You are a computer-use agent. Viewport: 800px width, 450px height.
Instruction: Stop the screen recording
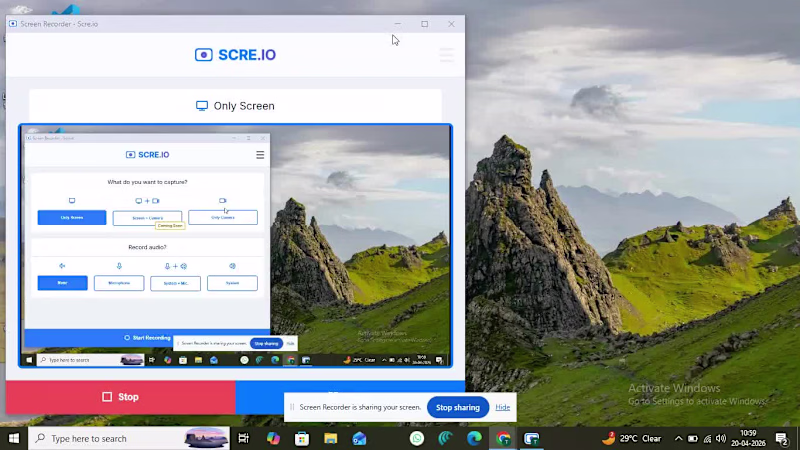click(x=120, y=397)
